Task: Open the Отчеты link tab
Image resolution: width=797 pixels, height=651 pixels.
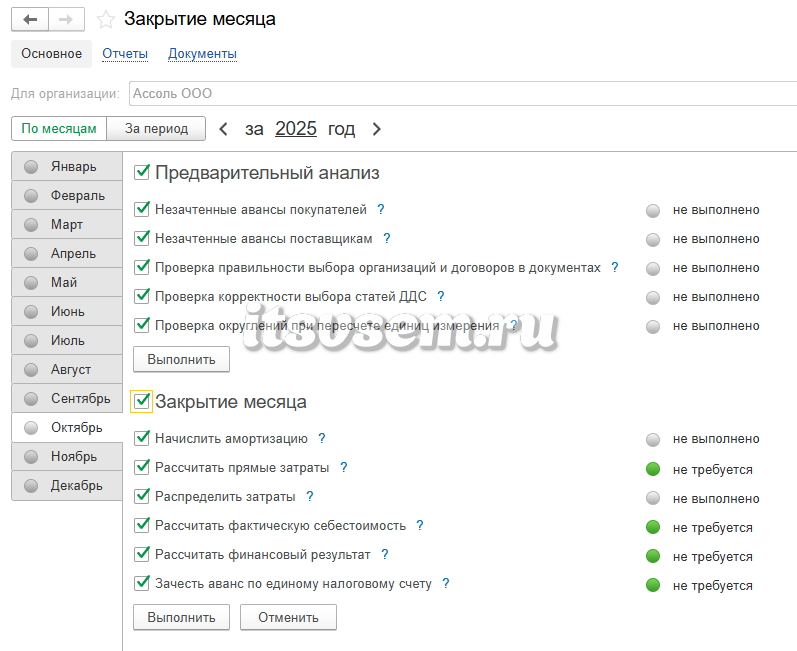Action: click(125, 54)
